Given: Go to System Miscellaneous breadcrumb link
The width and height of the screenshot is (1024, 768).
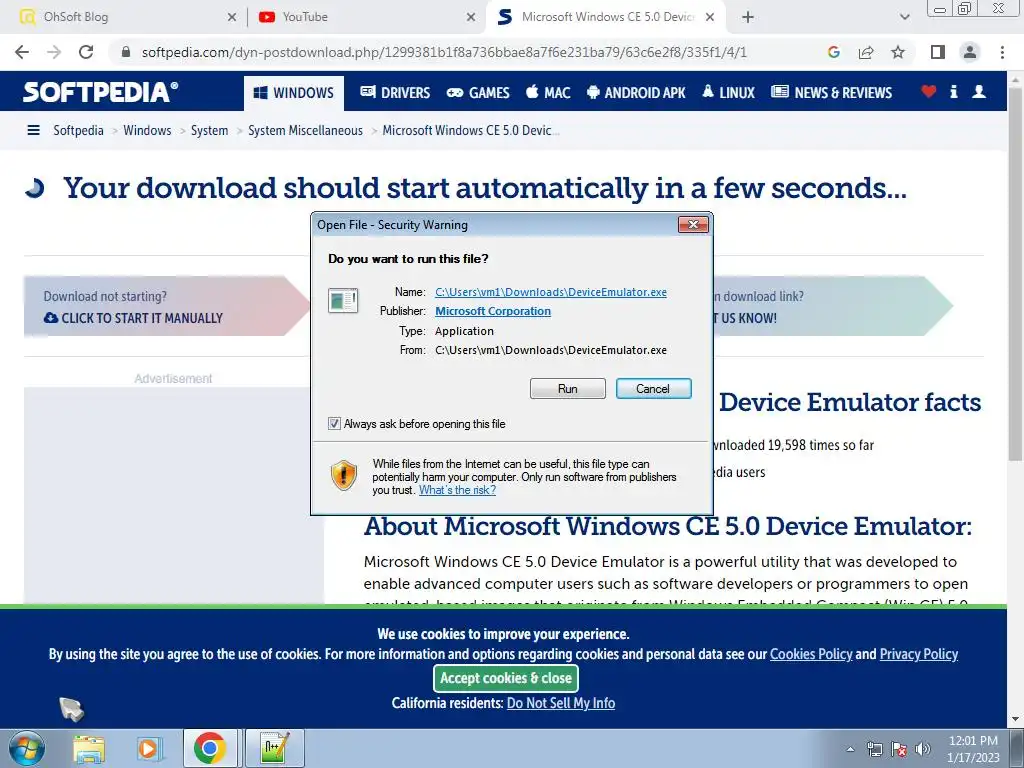Looking at the screenshot, I should click(305, 131).
